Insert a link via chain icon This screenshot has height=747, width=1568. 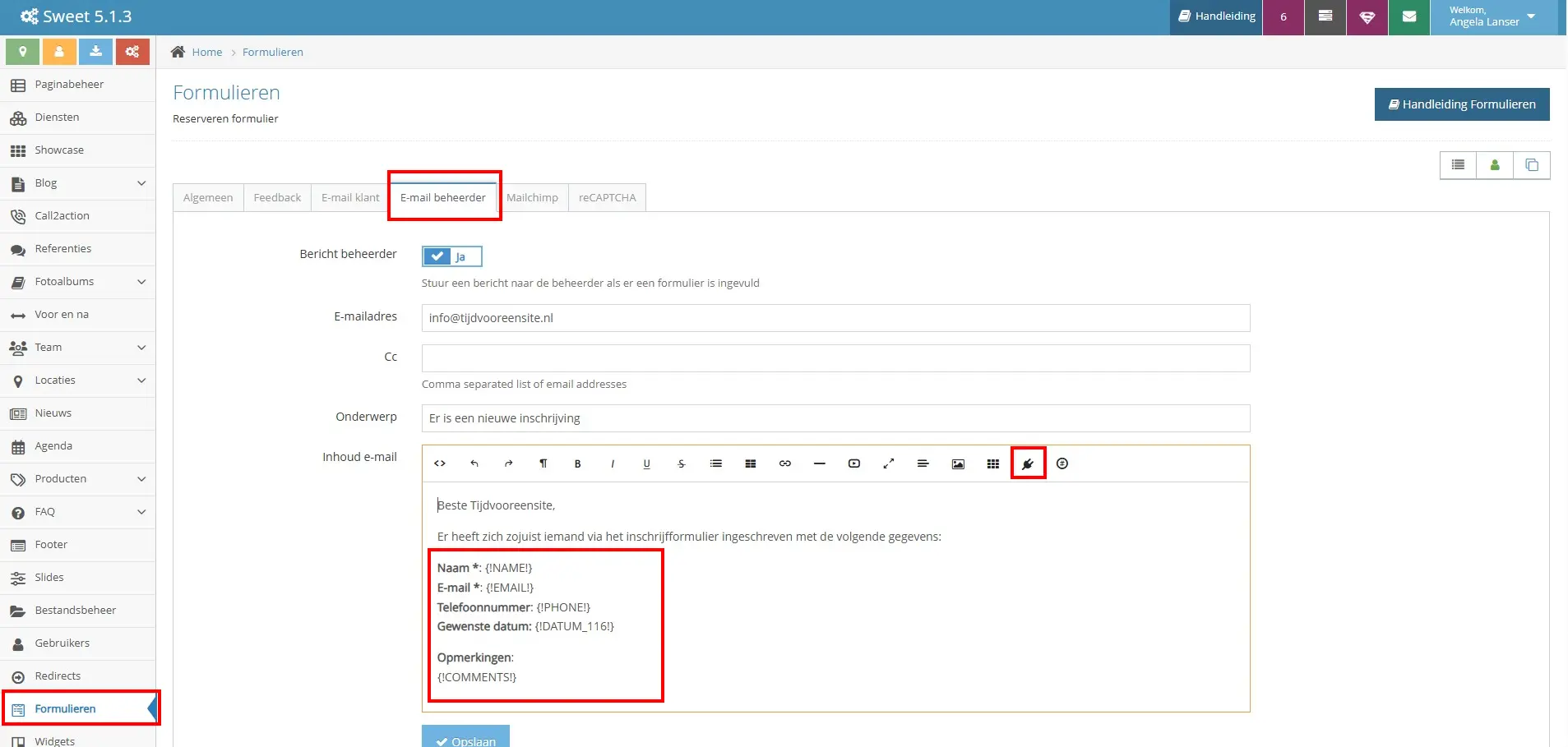tap(785, 463)
